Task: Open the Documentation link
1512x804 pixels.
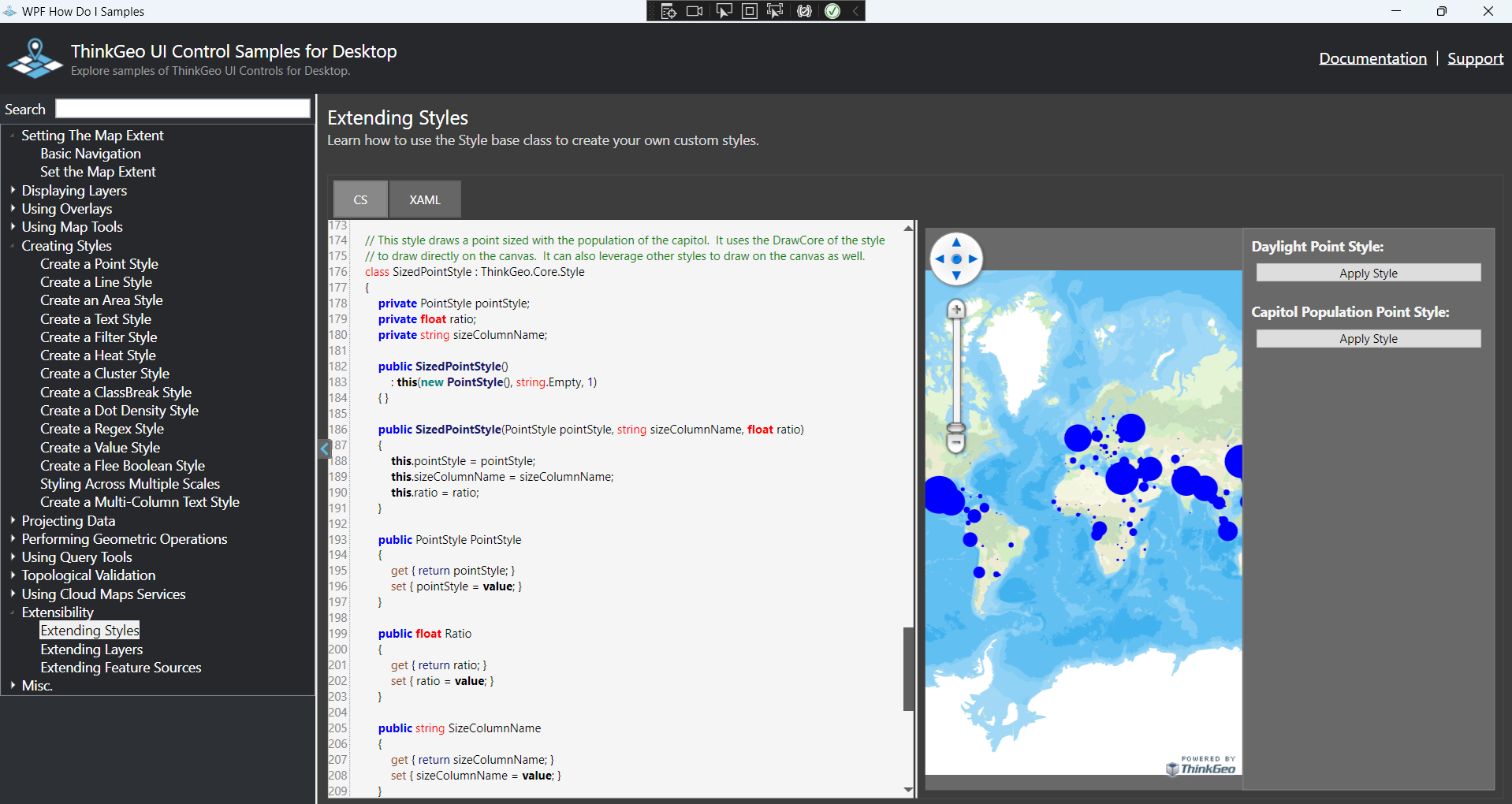Action: click(x=1372, y=58)
